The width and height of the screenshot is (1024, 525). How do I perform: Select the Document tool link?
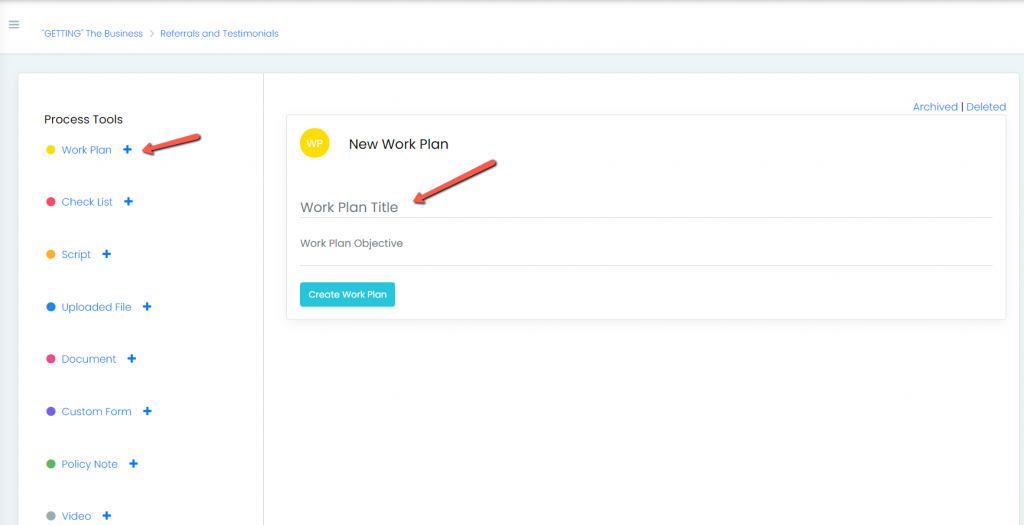[x=89, y=359]
